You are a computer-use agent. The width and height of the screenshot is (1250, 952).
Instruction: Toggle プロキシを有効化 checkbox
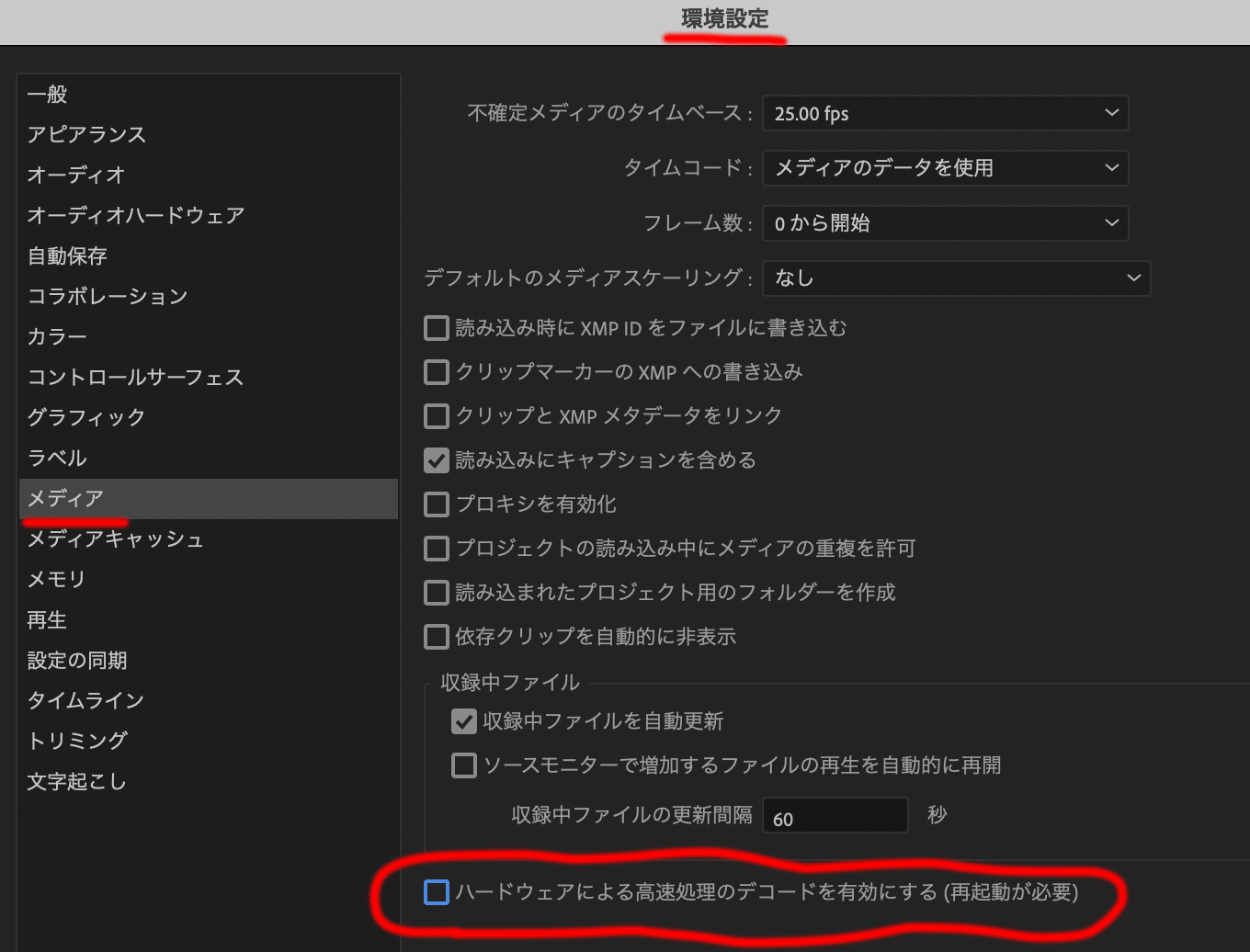436,504
